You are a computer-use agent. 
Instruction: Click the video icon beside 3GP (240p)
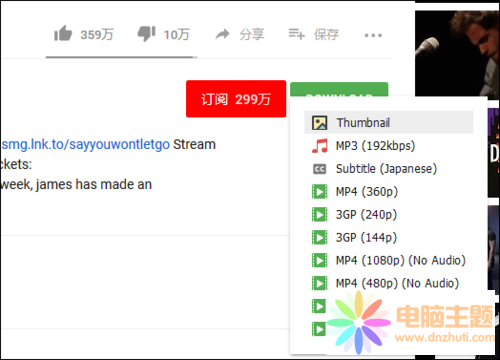(319, 215)
